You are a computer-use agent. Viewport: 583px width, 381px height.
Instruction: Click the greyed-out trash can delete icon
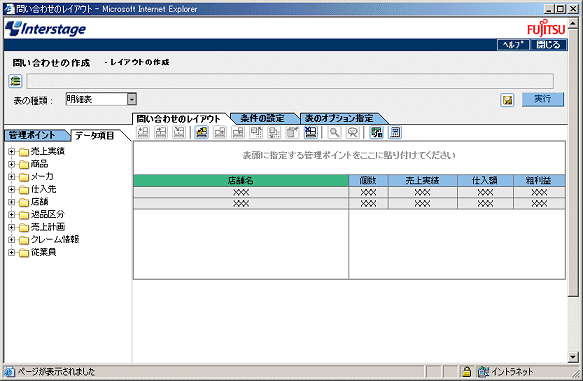[x=292, y=132]
